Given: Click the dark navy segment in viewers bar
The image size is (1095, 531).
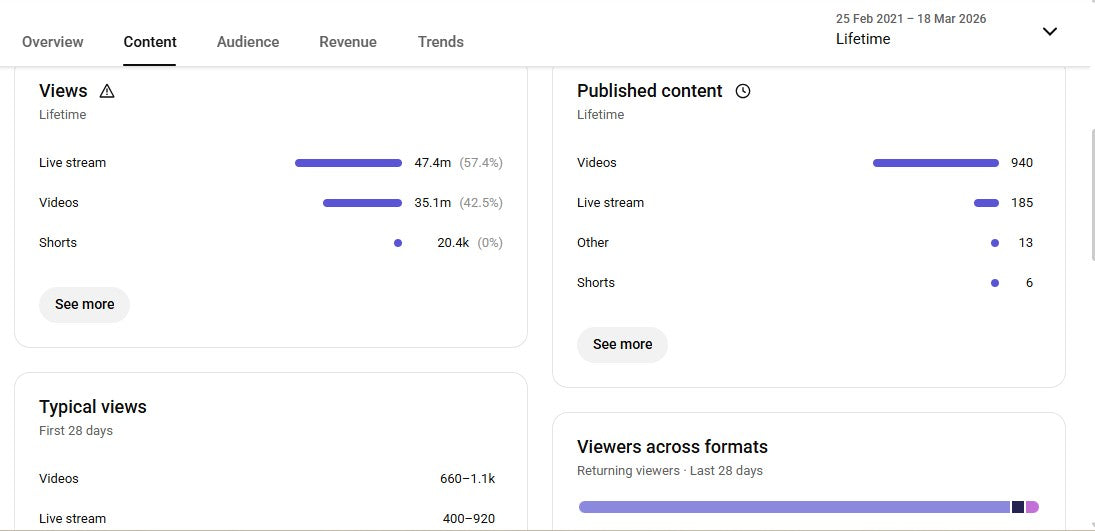Looking at the screenshot, I should click(x=1018, y=507).
